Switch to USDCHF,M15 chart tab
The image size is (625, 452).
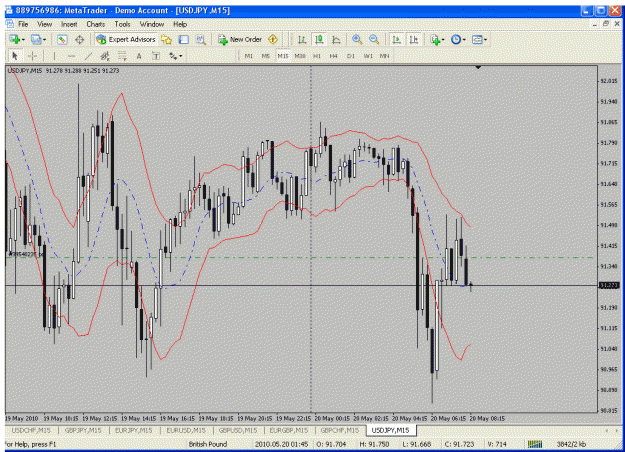[x=31, y=430]
